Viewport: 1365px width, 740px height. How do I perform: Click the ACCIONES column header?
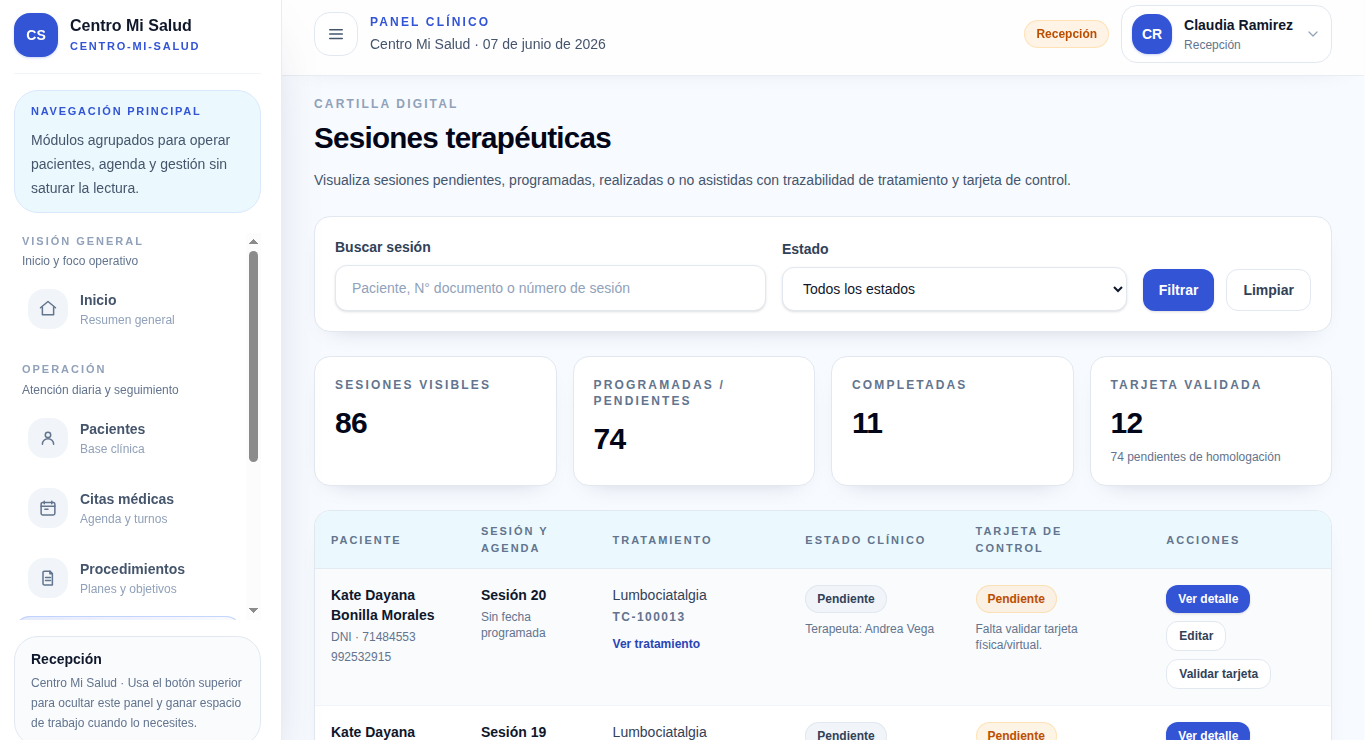(x=1203, y=540)
